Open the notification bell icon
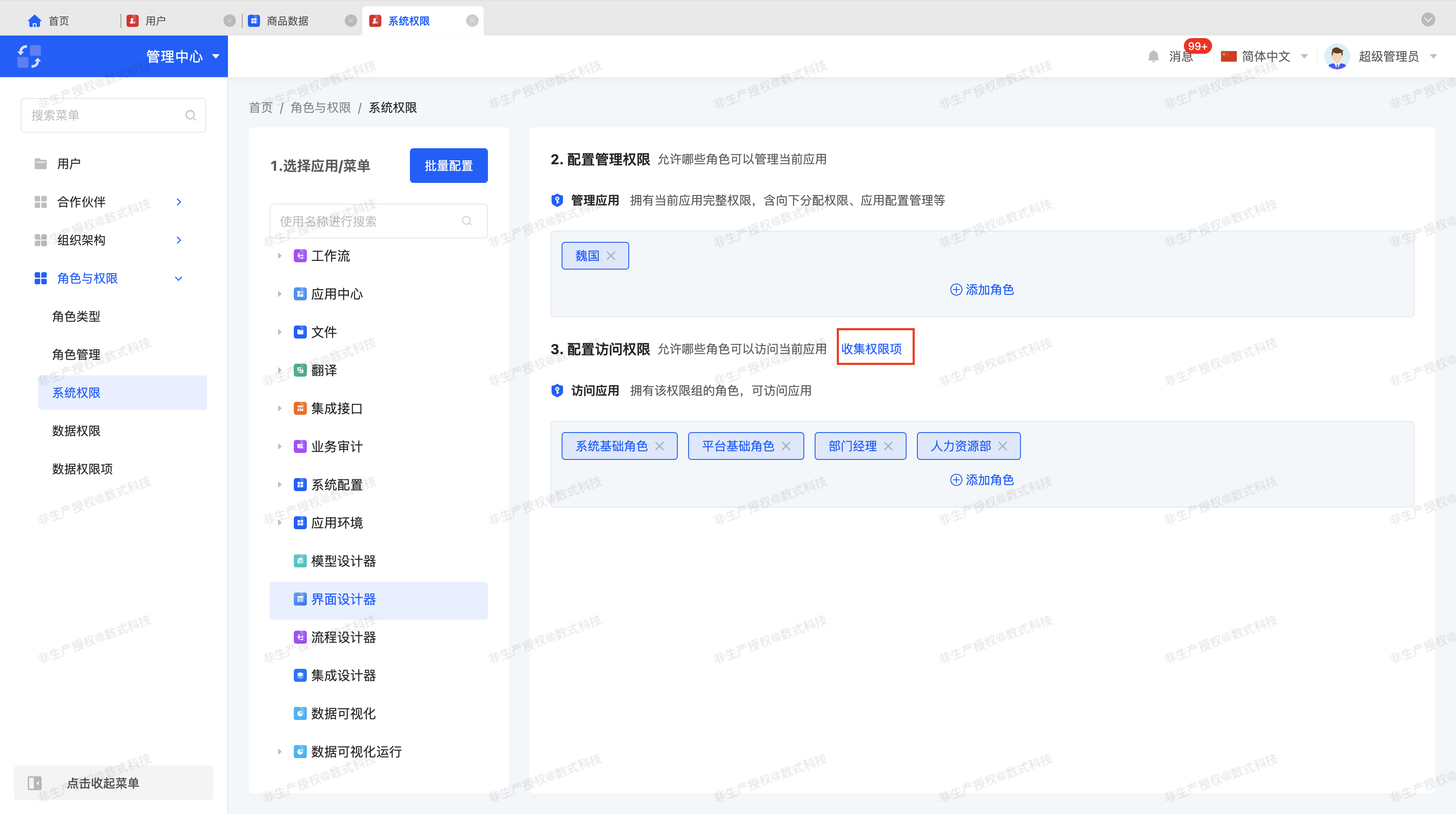 [1154, 56]
